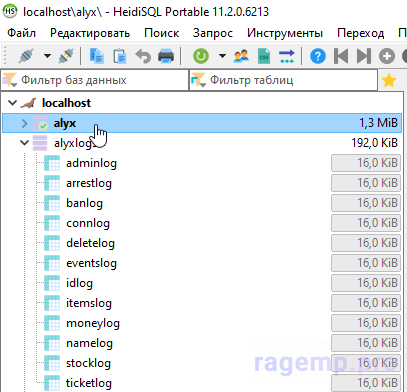The height and width of the screenshot is (392, 407).
Task: Click the blue Help question mark icon
Action: point(318,56)
